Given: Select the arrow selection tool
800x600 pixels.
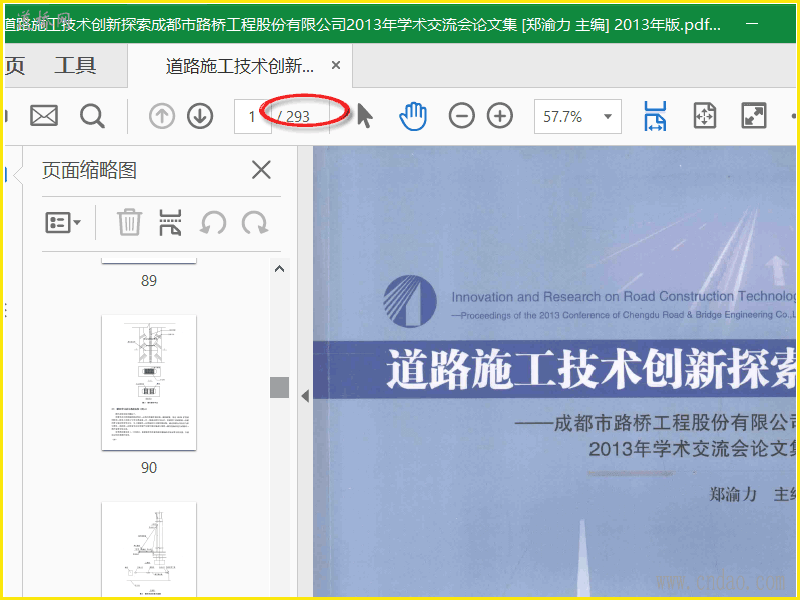Looking at the screenshot, I should (x=365, y=115).
